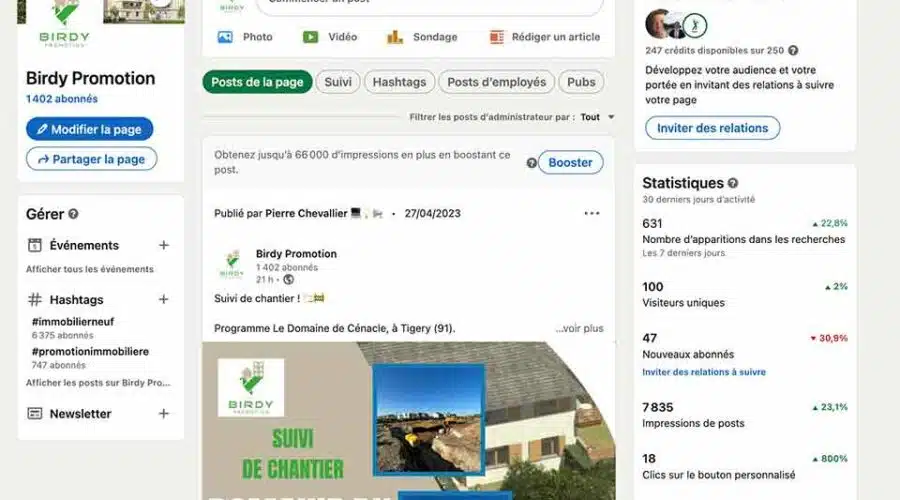Click the Vidéo icon in post composer

[311, 37]
